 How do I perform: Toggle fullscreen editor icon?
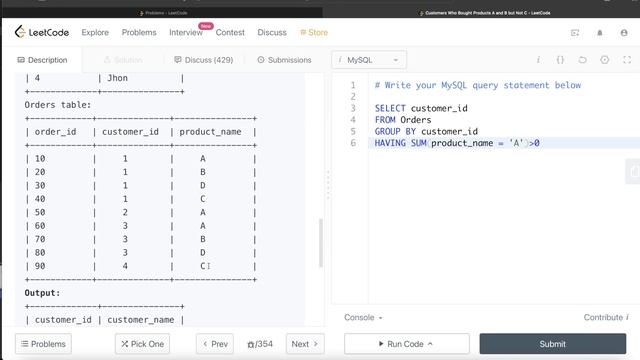(627, 60)
